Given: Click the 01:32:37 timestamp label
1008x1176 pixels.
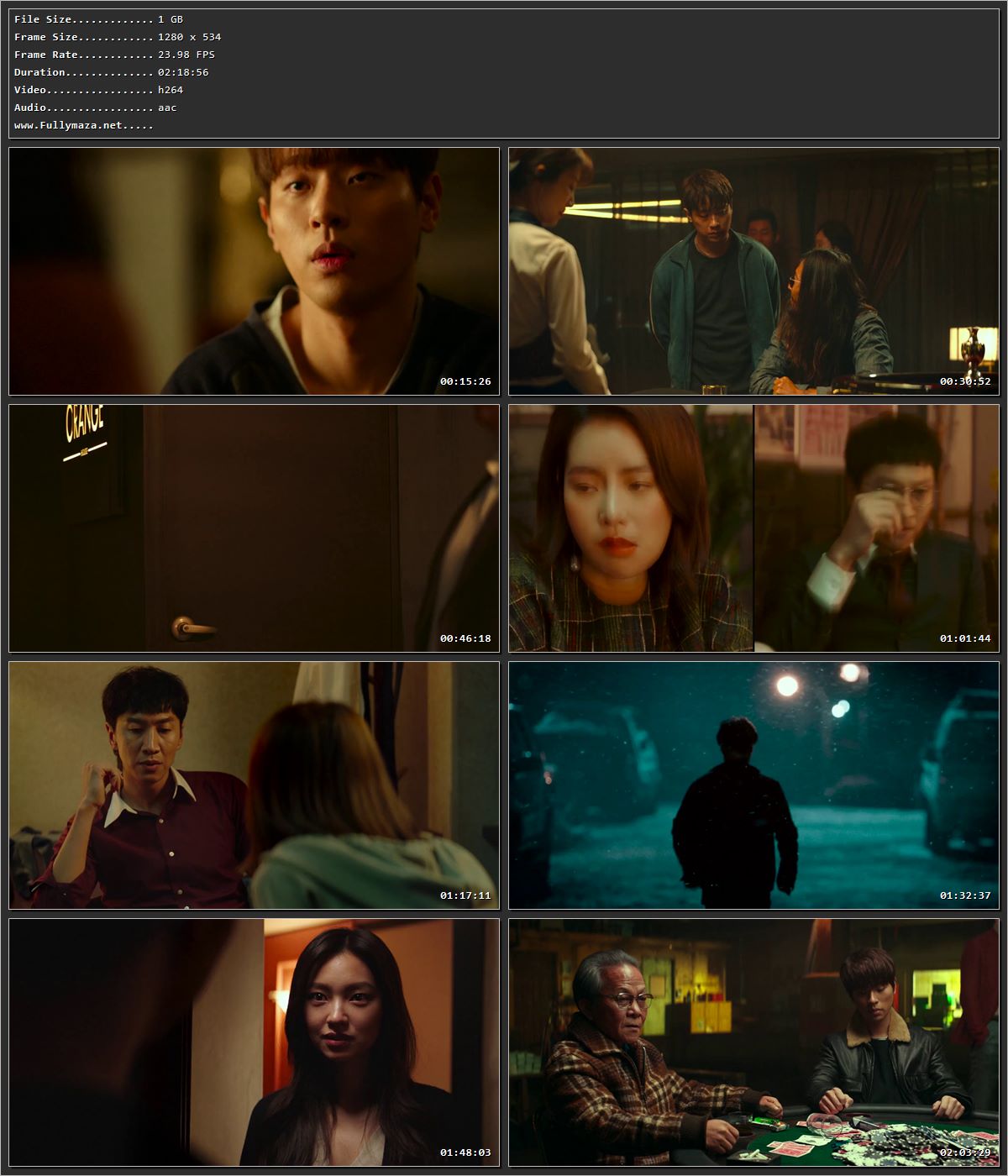Looking at the screenshot, I should 965,895.
